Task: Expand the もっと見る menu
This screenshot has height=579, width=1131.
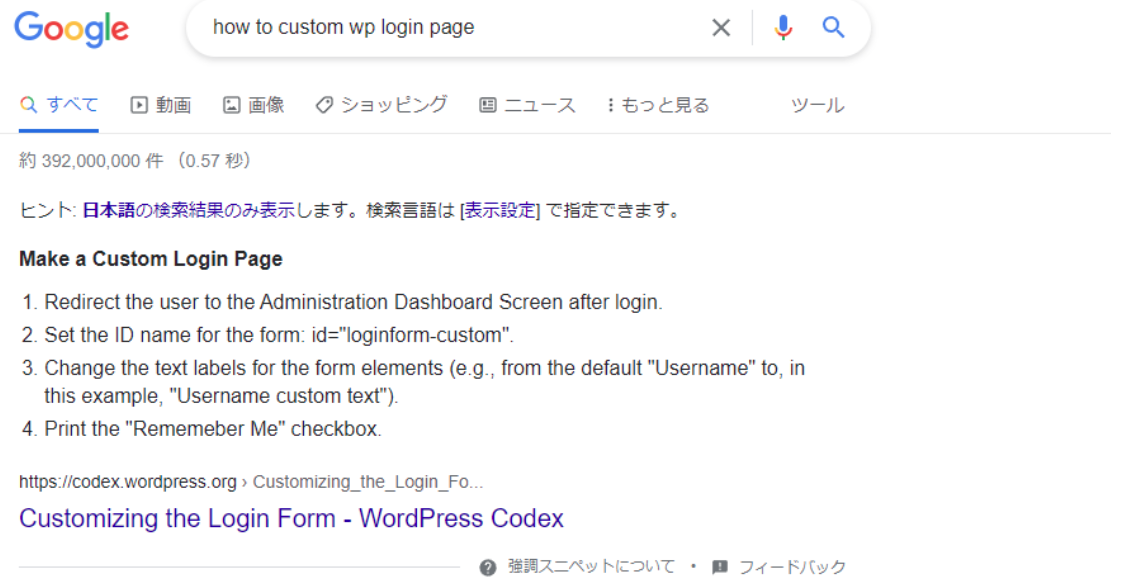Action: click(658, 105)
